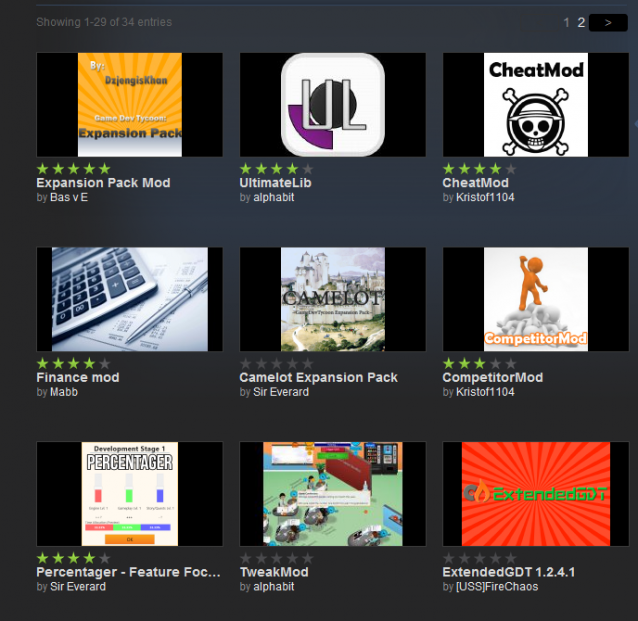The width and height of the screenshot is (638, 621).
Task: Open the ExtendedGDT 1.2.4.1 title link
Action: point(509,572)
